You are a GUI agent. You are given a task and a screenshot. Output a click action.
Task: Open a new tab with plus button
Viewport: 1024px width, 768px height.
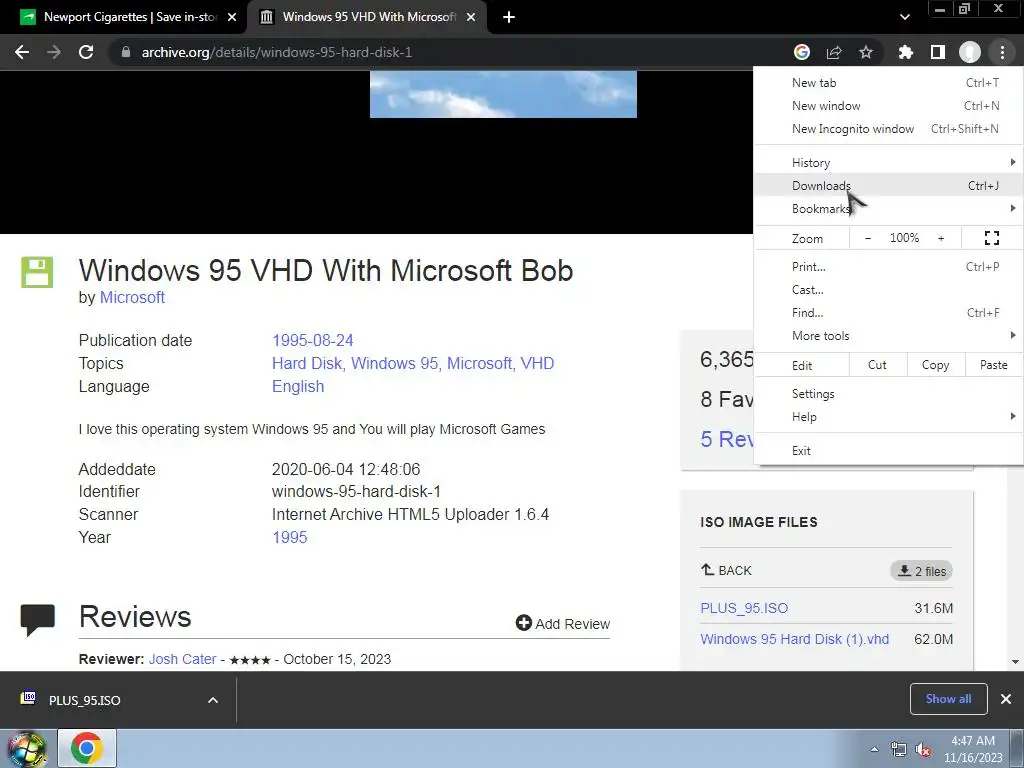tap(509, 17)
